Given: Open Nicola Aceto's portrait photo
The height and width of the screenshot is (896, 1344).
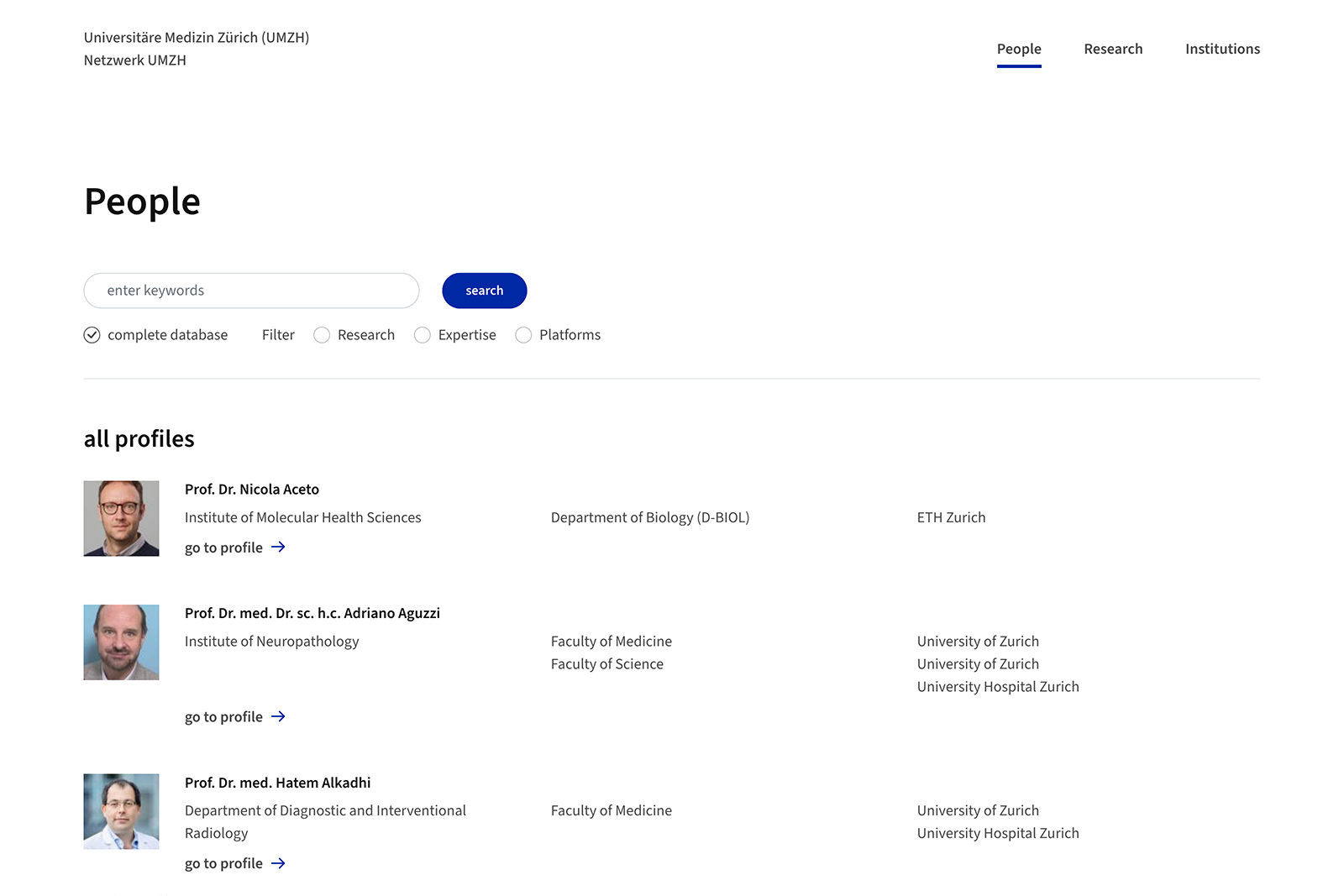Looking at the screenshot, I should pos(121,518).
